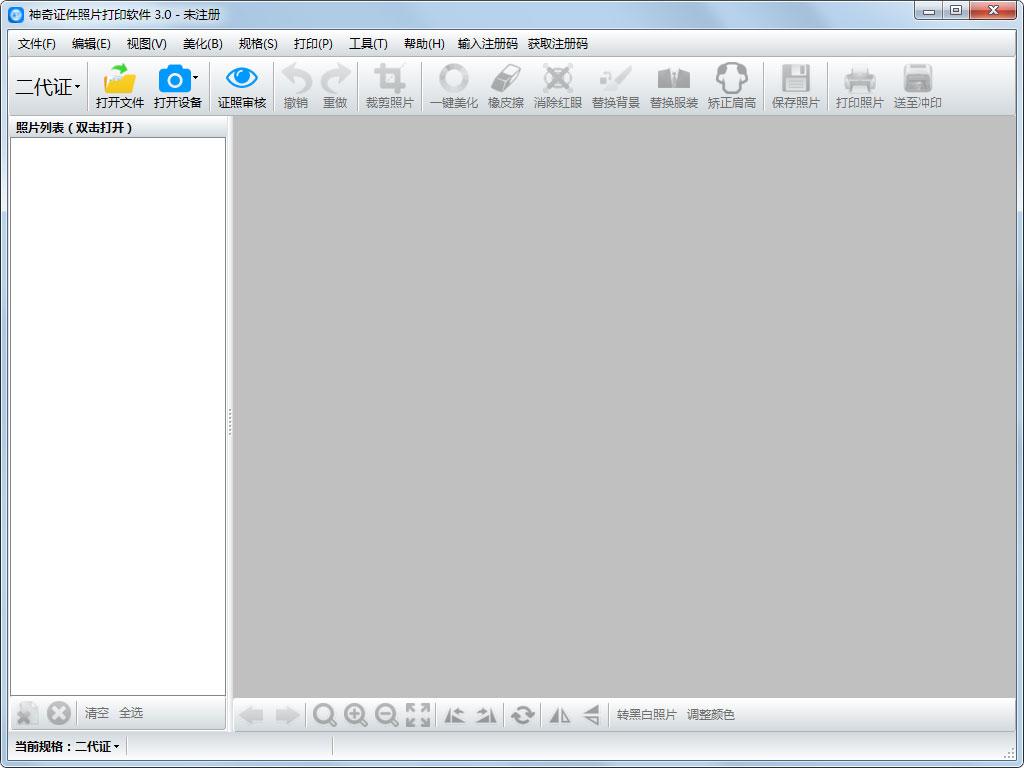The height and width of the screenshot is (768, 1024).
Task: Click the 全选 button under photo list
Action: click(x=131, y=713)
